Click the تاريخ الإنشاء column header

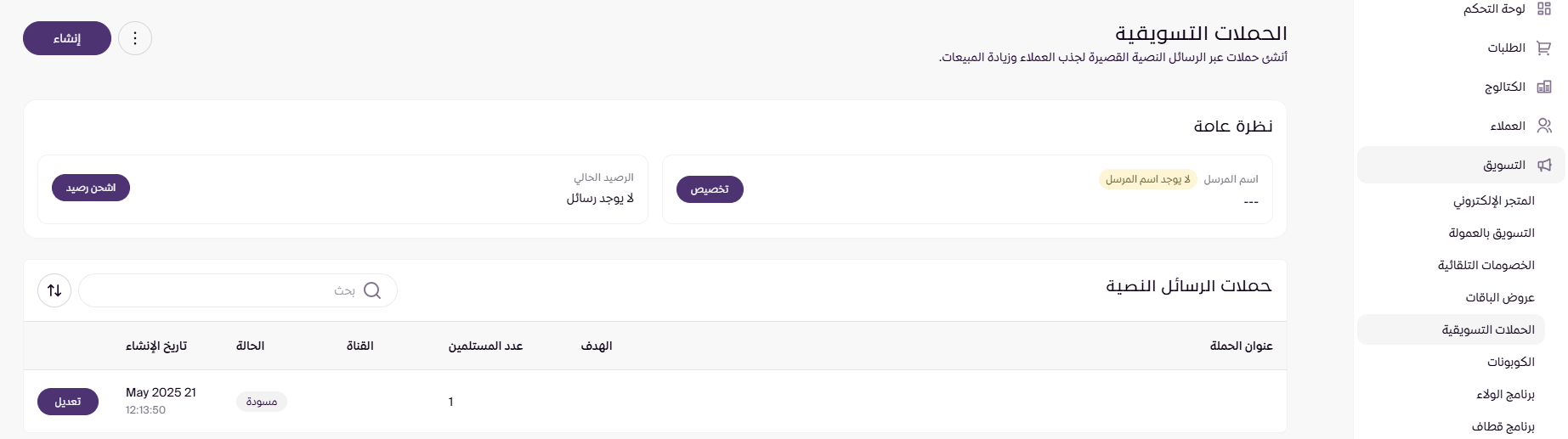[x=156, y=346]
